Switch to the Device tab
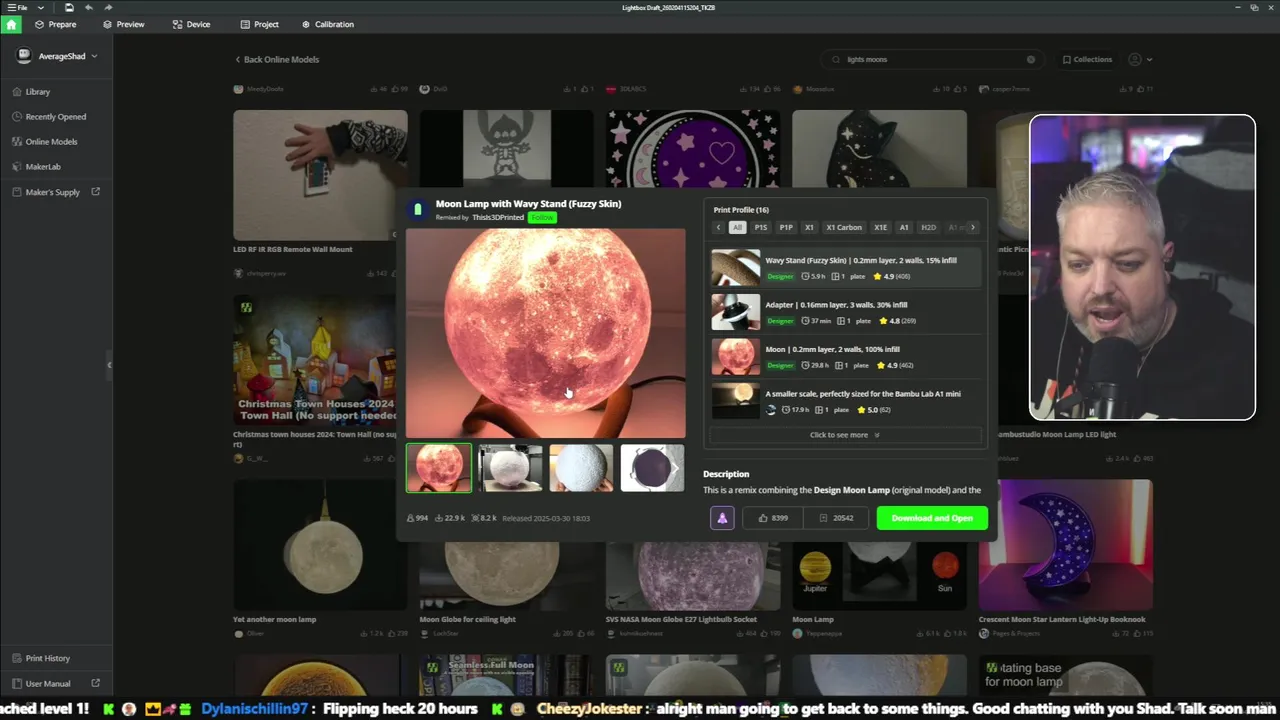This screenshot has width=1280, height=720. [x=191, y=24]
